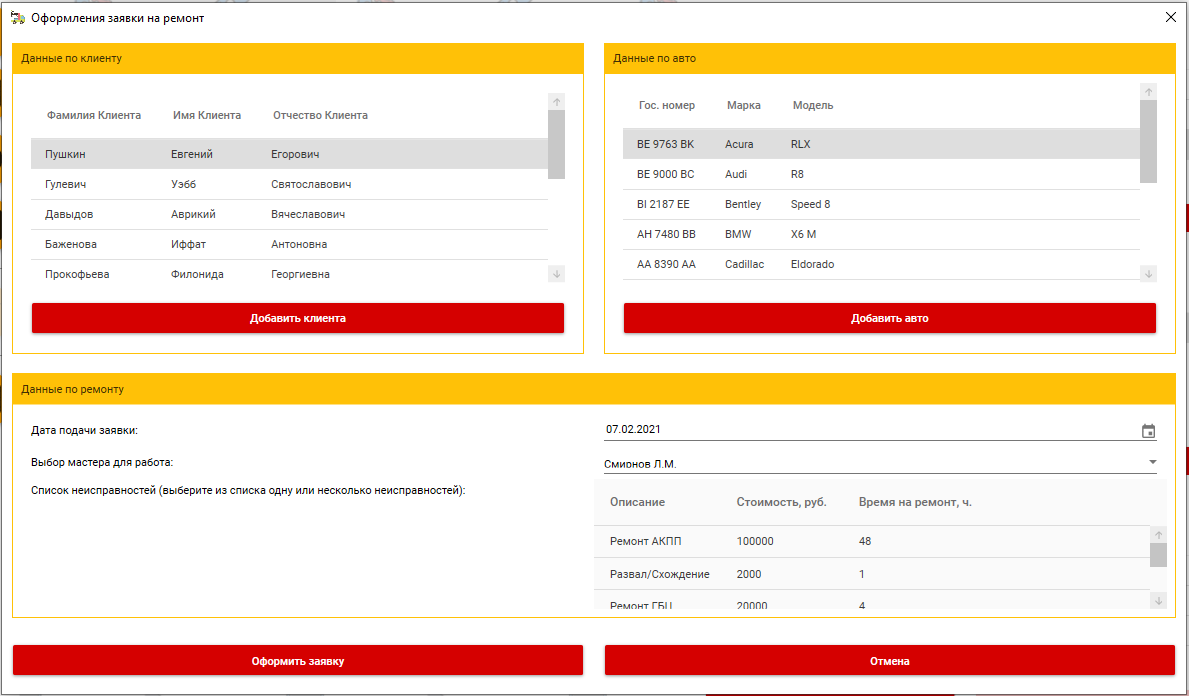Click the first name Иффат cell
Image resolution: width=1189 pixels, height=696 pixels.
(x=188, y=244)
